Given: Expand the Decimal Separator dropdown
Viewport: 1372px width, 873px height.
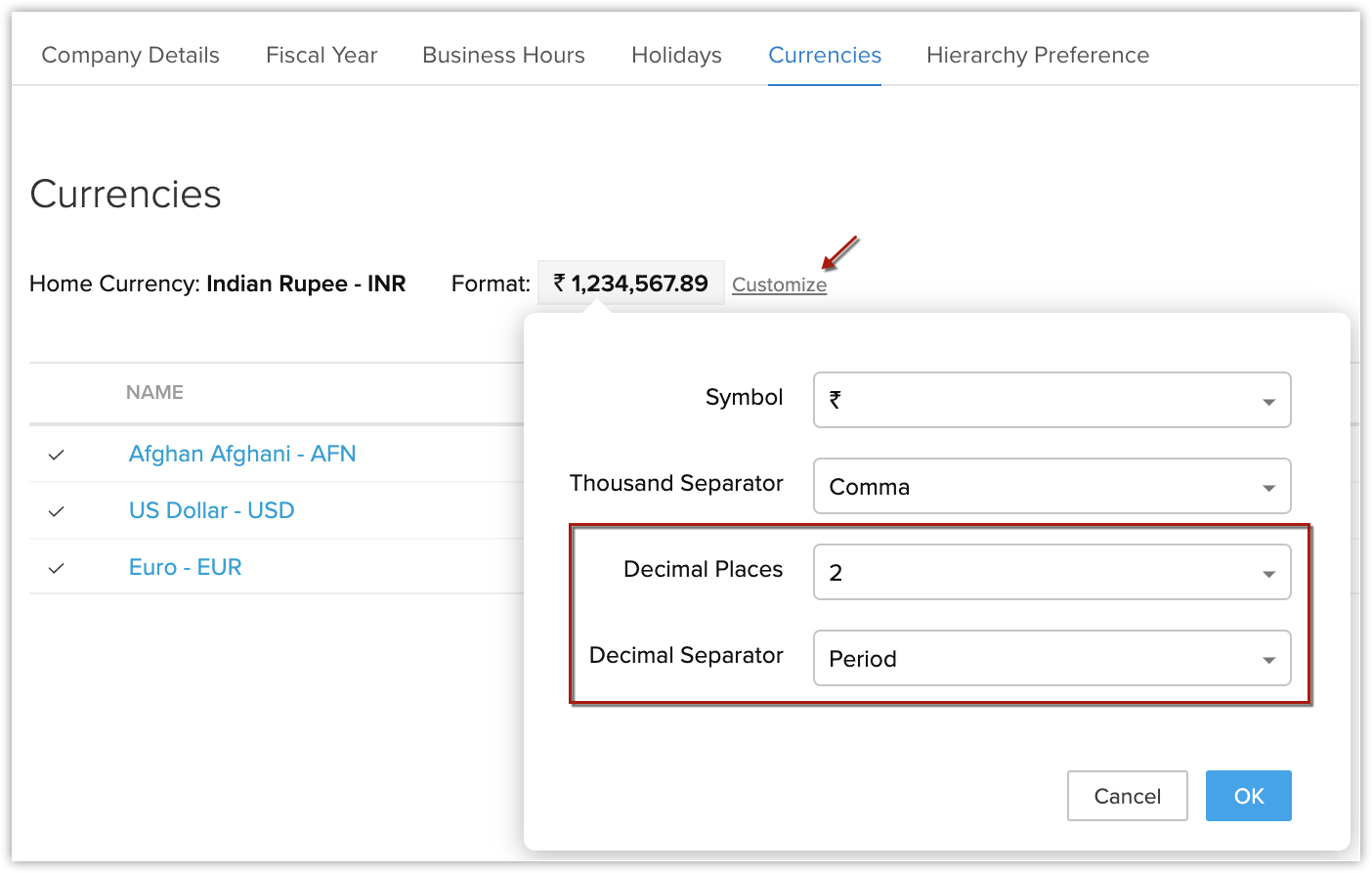Looking at the screenshot, I should (x=1051, y=658).
